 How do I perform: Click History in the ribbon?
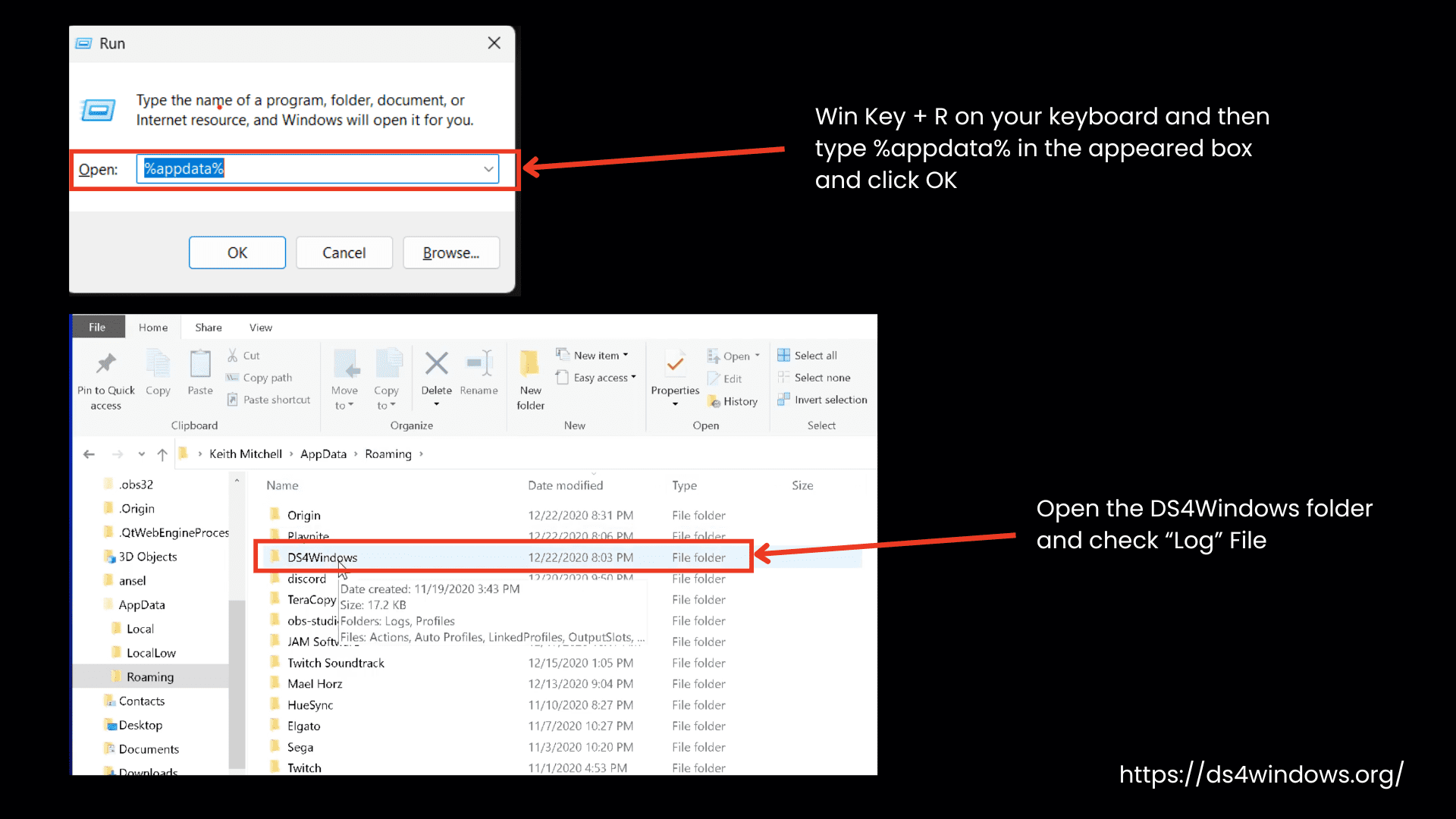[x=733, y=401]
